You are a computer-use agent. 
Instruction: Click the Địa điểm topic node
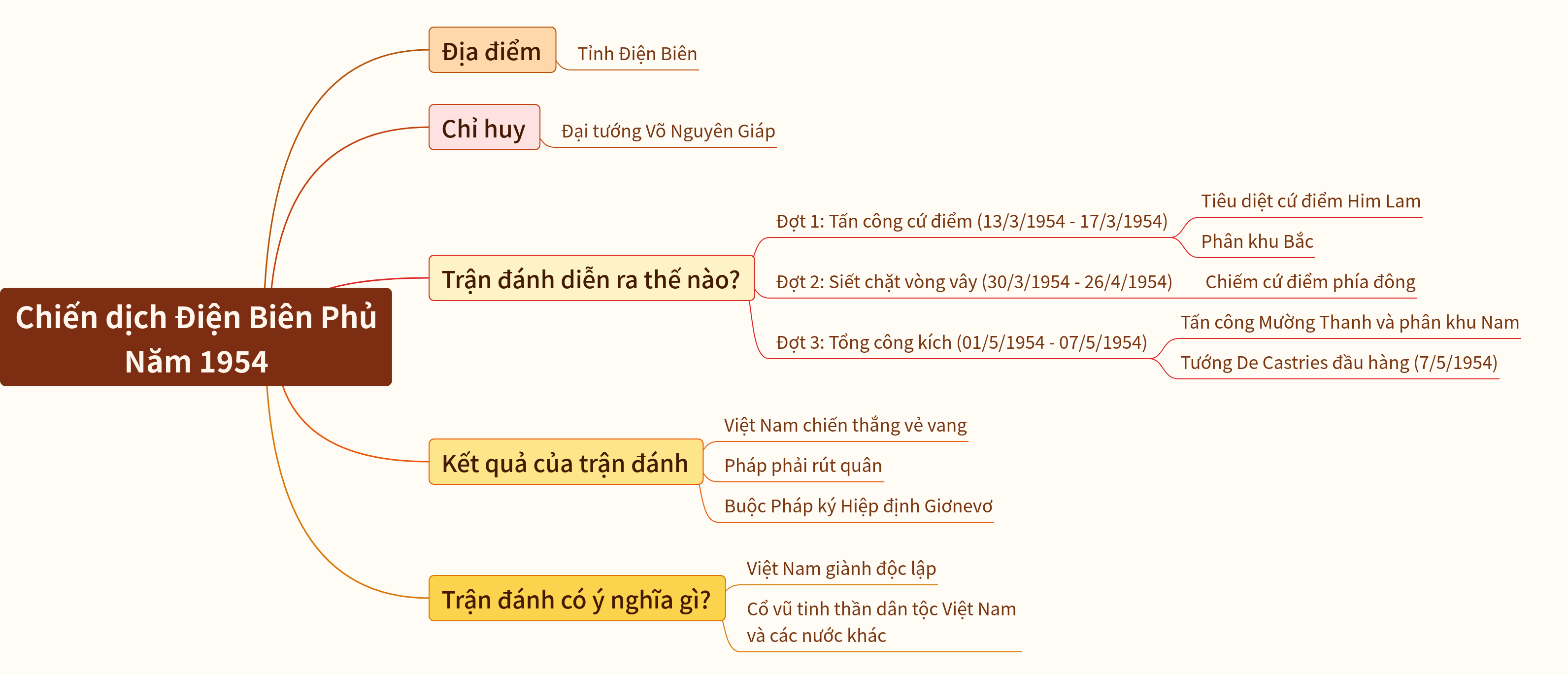tap(492, 50)
